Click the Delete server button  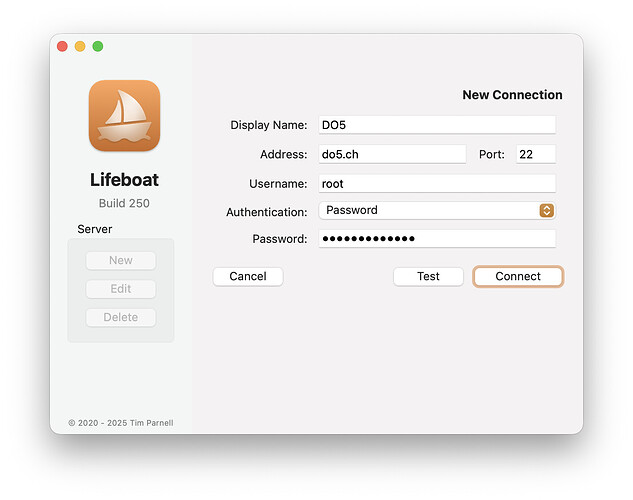[121, 317]
